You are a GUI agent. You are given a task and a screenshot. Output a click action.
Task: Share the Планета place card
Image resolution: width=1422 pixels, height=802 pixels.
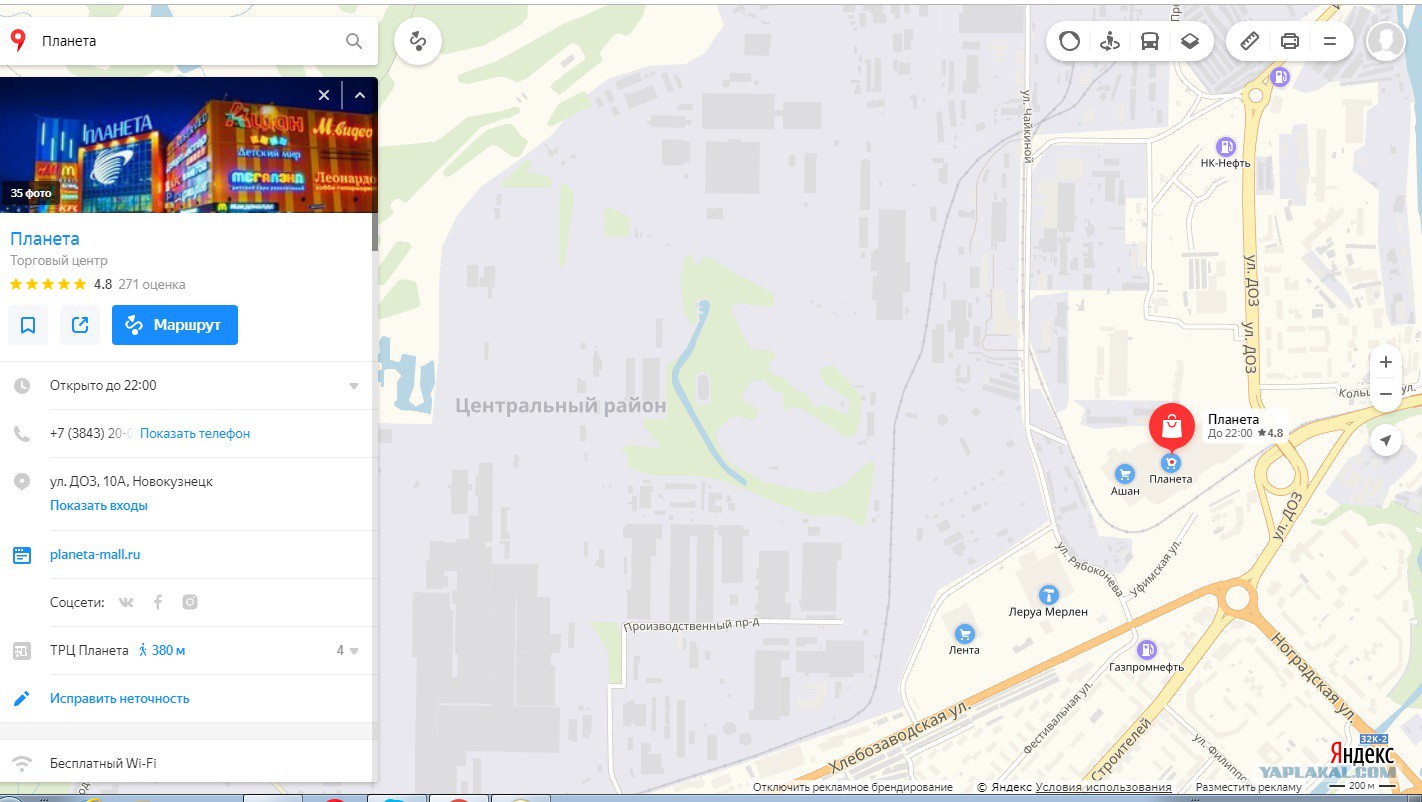click(80, 325)
